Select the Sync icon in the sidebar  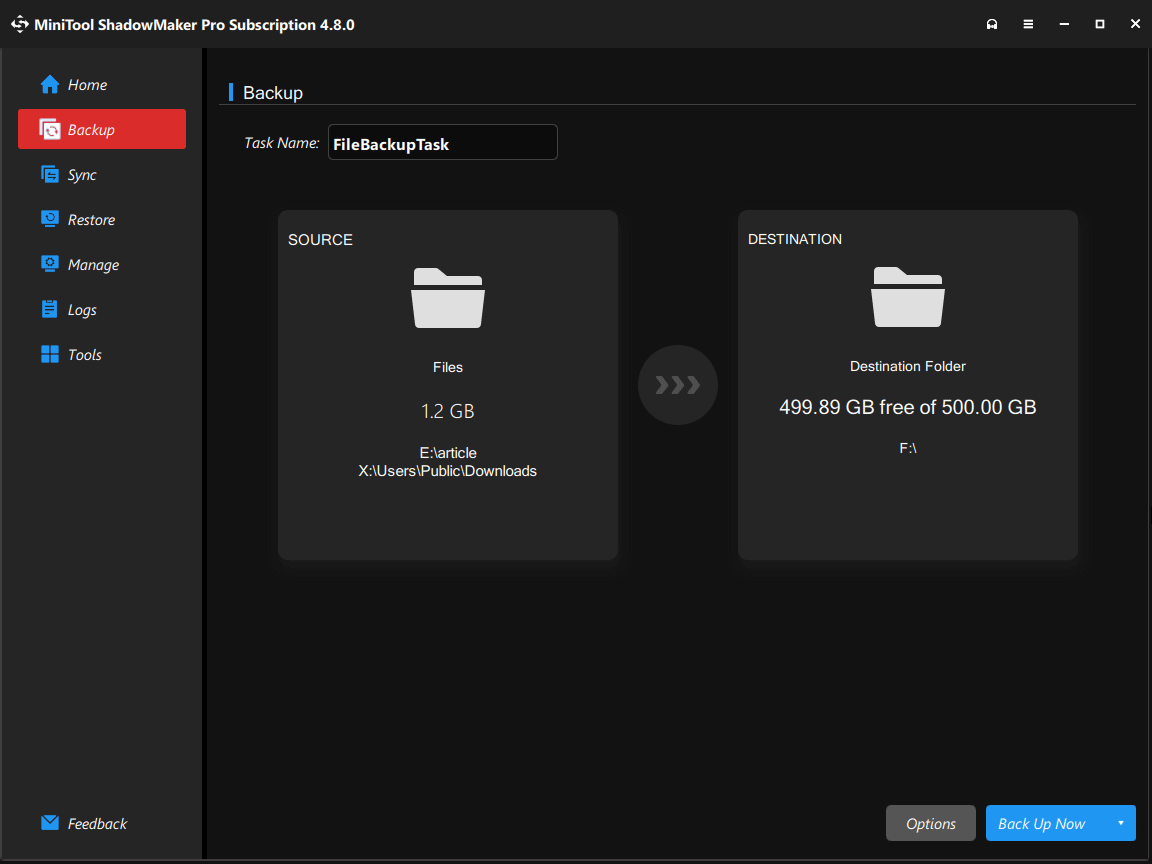click(50, 174)
